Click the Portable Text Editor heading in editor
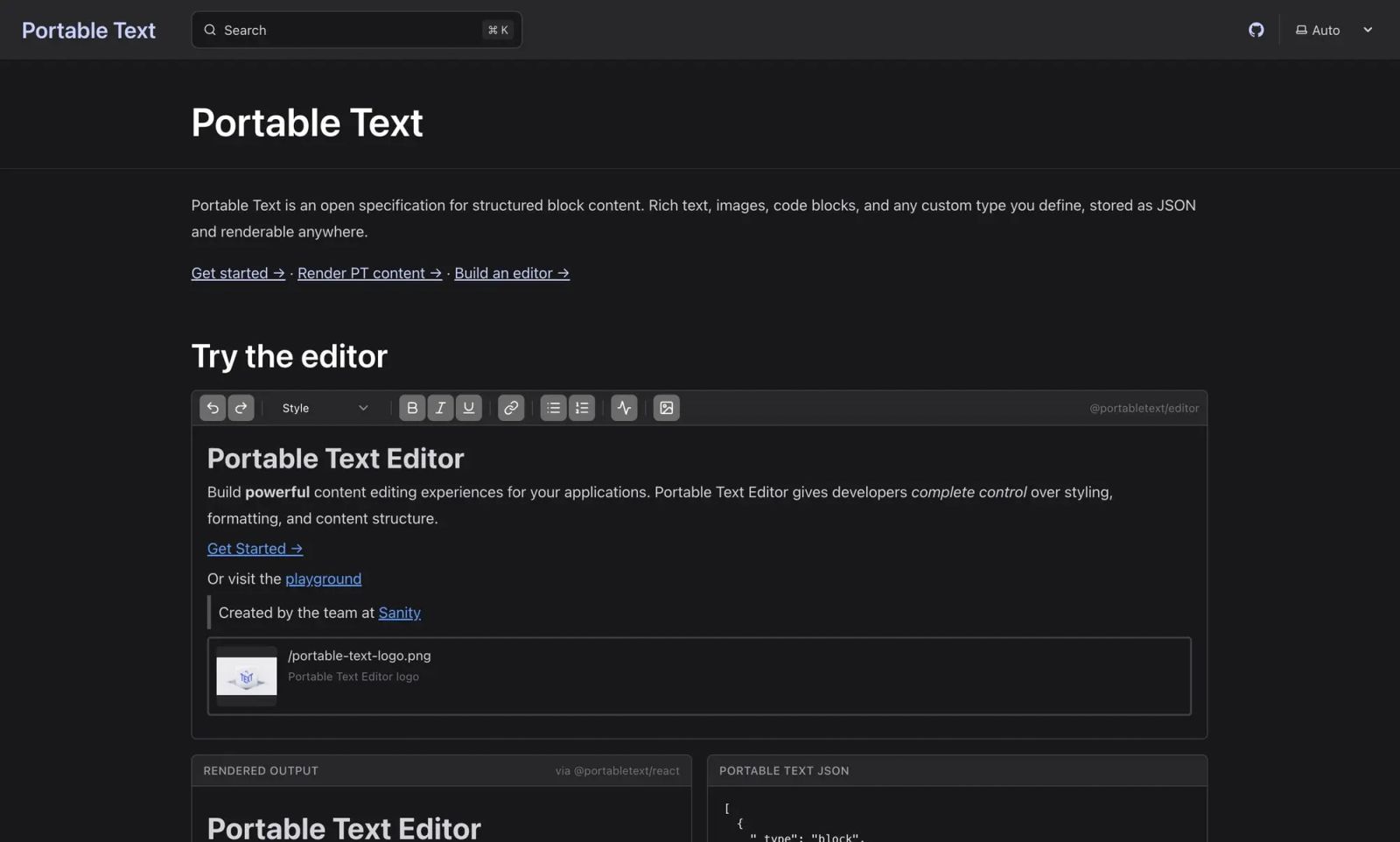This screenshot has height=842, width=1400. coord(335,458)
